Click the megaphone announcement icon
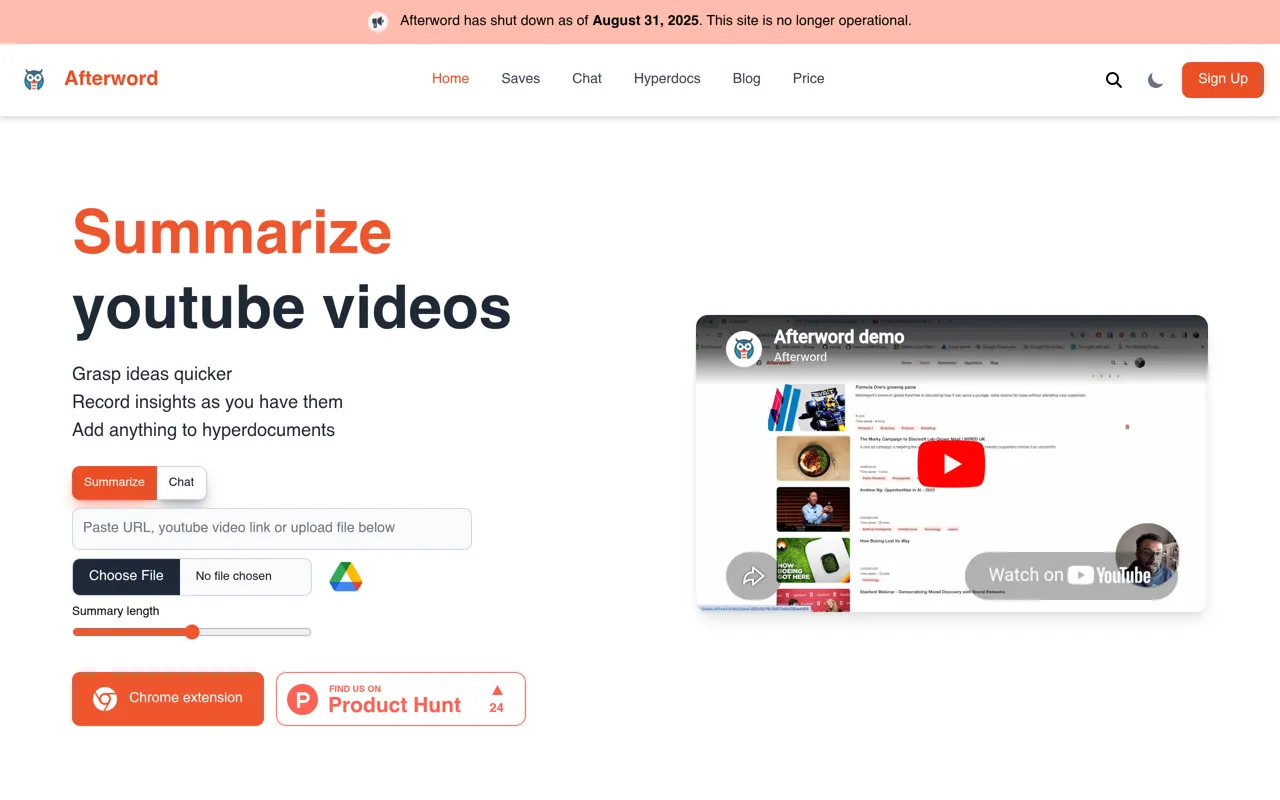This screenshot has width=1280, height=800. tap(378, 21)
